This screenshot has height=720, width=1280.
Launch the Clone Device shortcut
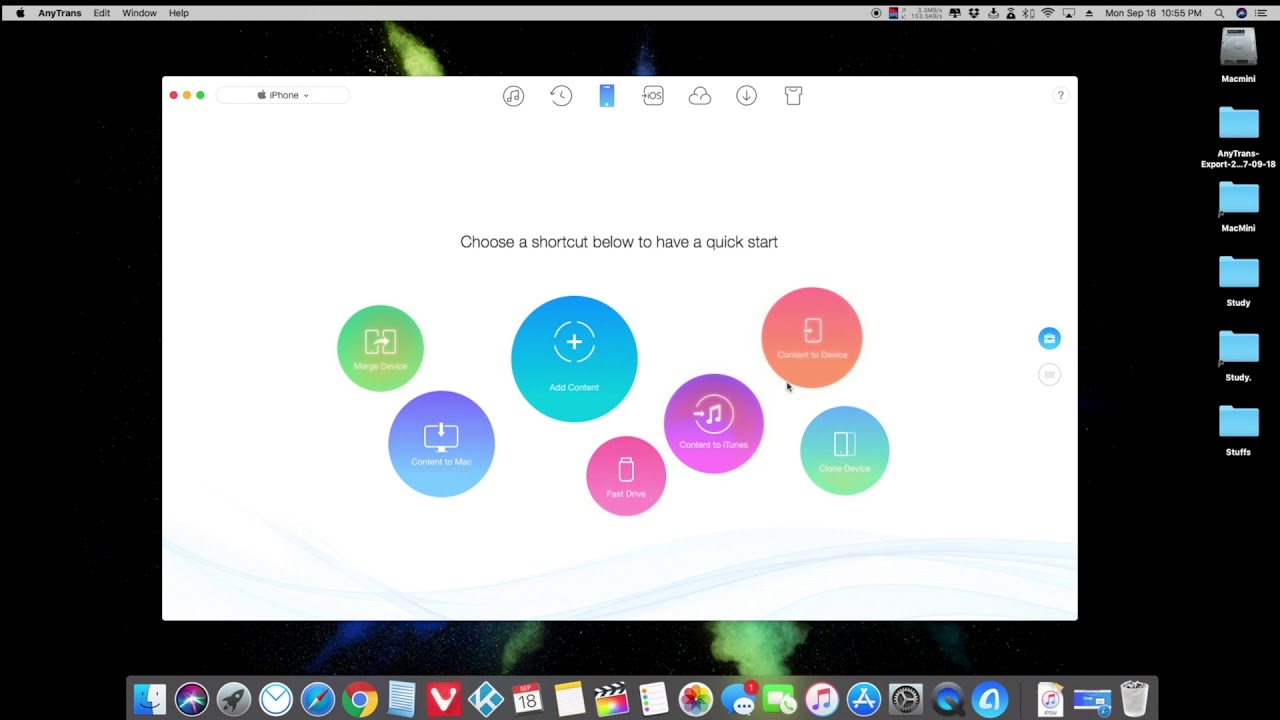844,450
